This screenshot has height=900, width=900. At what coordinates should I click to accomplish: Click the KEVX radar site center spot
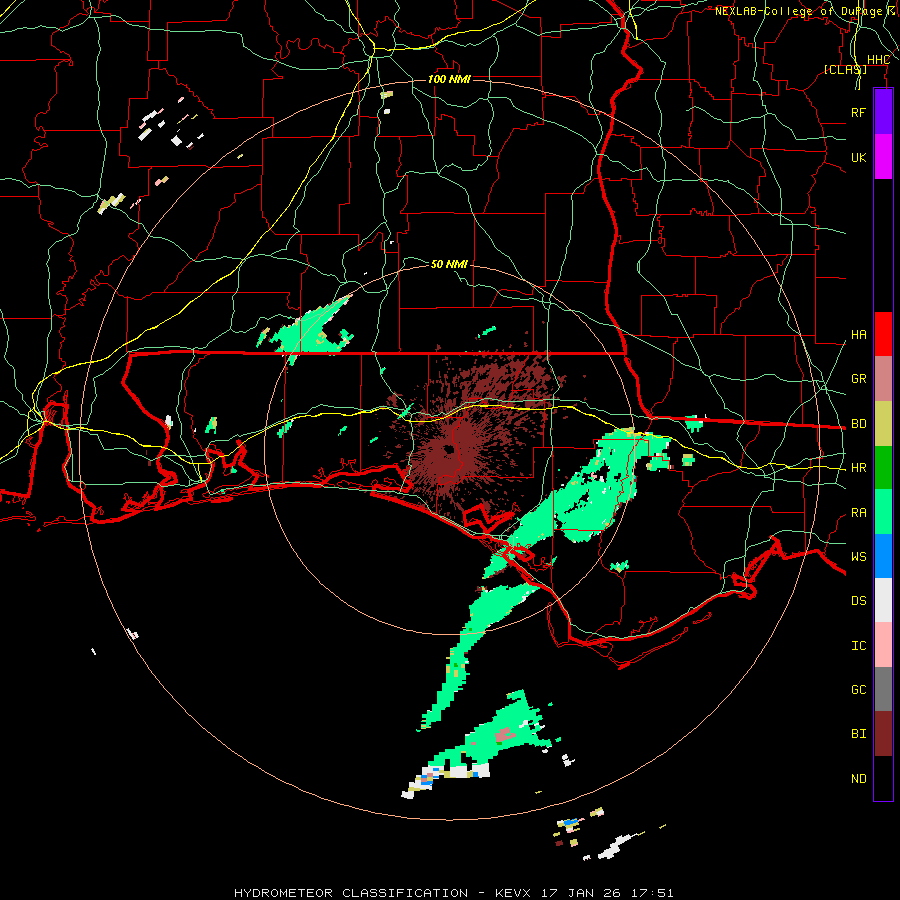click(x=448, y=449)
